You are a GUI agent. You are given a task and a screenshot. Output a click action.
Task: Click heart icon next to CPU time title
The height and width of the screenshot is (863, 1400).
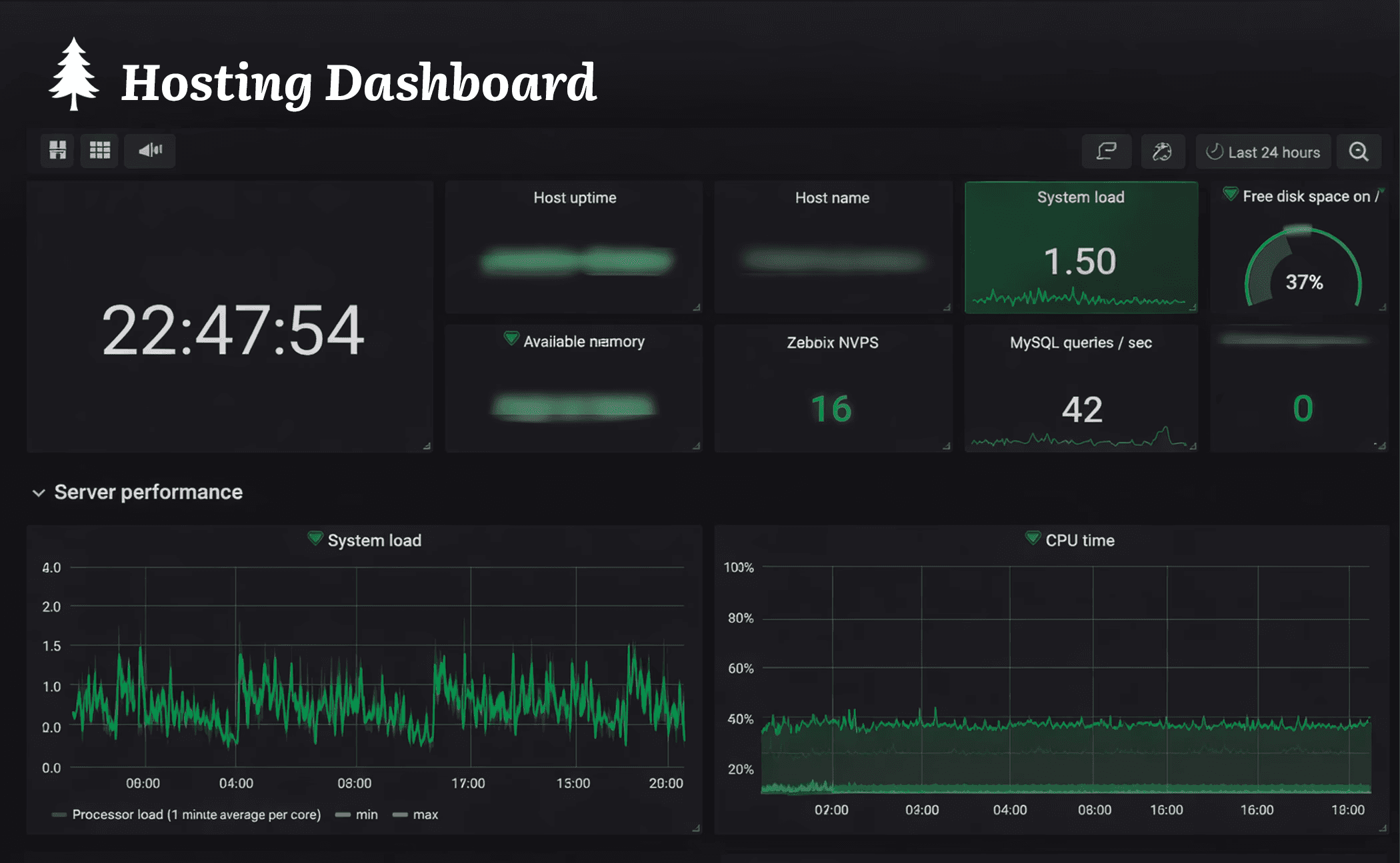1033,538
